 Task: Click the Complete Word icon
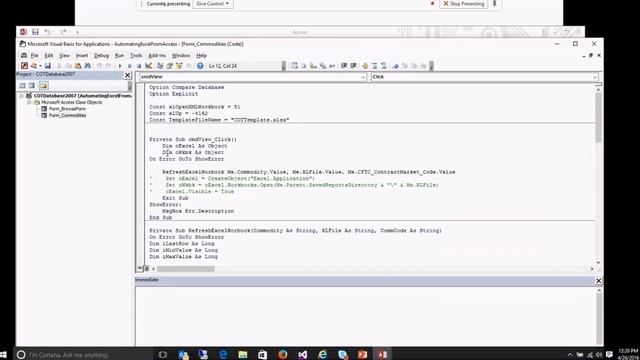point(332,66)
